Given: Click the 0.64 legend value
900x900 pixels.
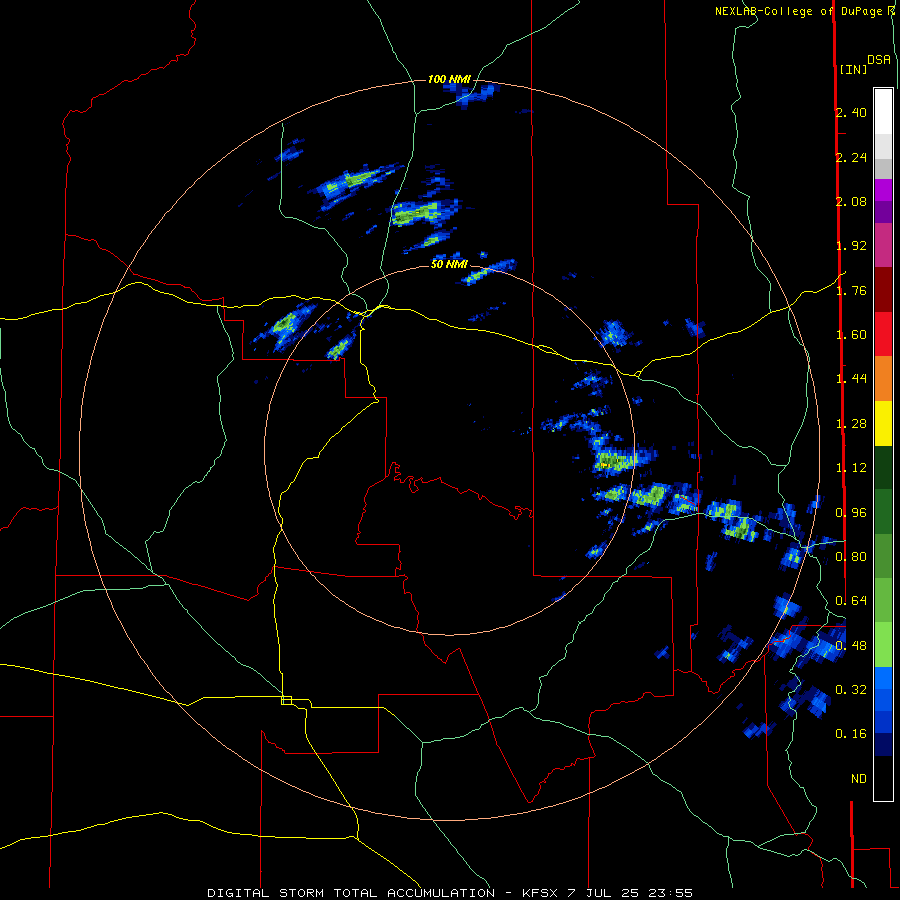Looking at the screenshot, I should 851,601.
